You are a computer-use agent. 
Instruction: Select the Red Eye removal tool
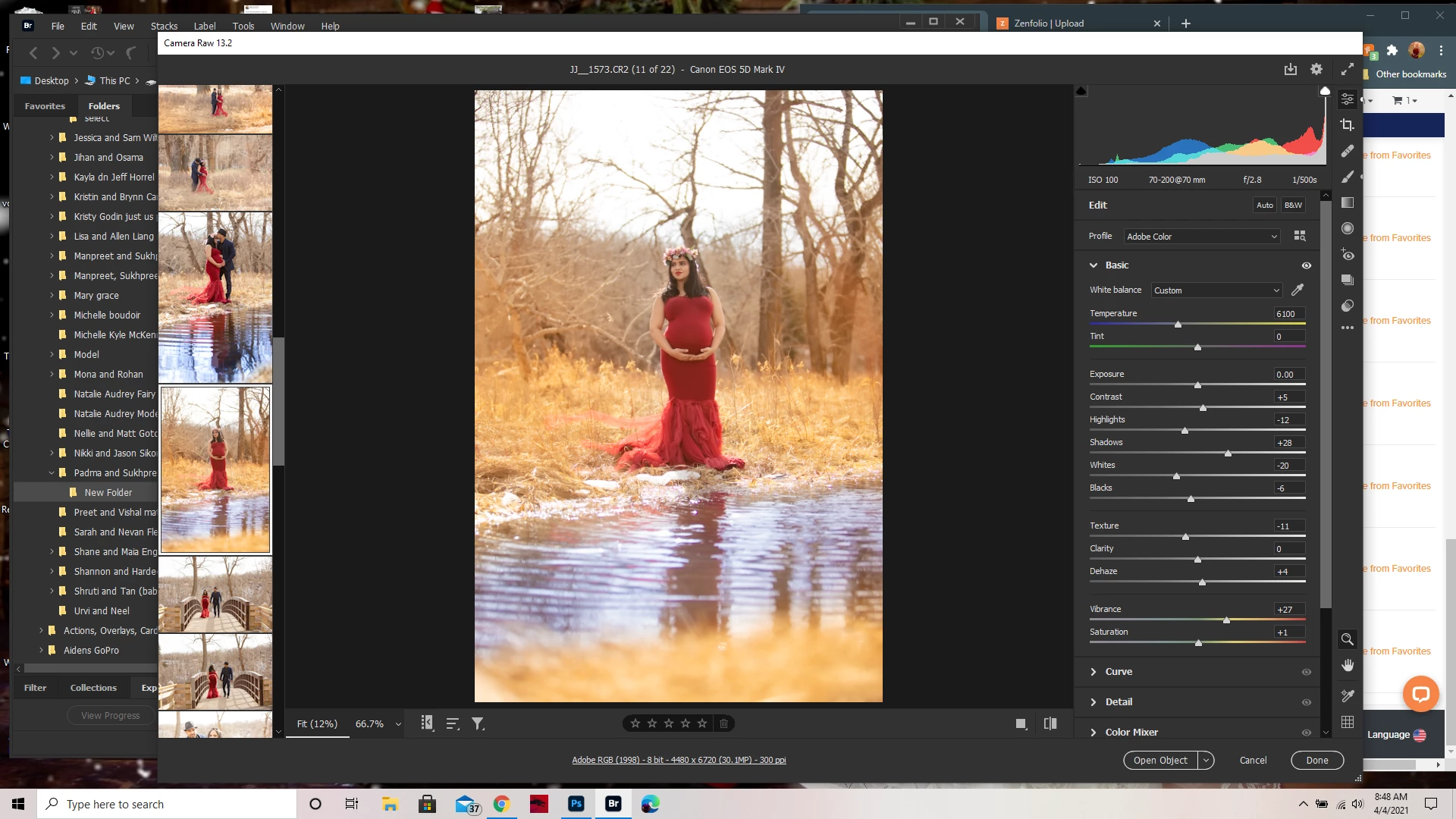click(x=1347, y=254)
